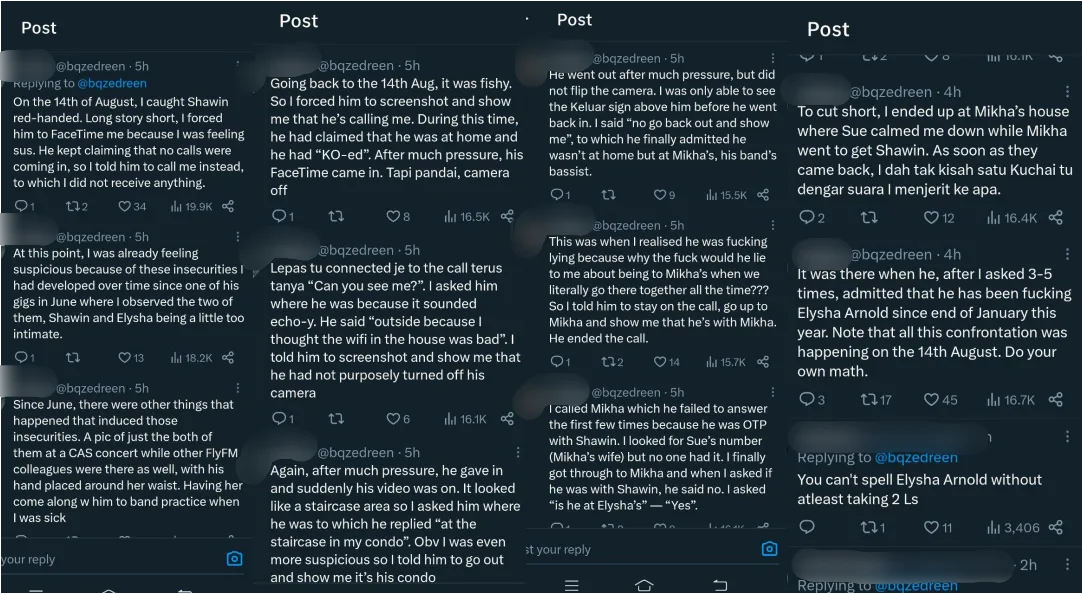The image size is (1082, 594).
Task: Like the tweet with 13 likes
Action: coord(125,357)
